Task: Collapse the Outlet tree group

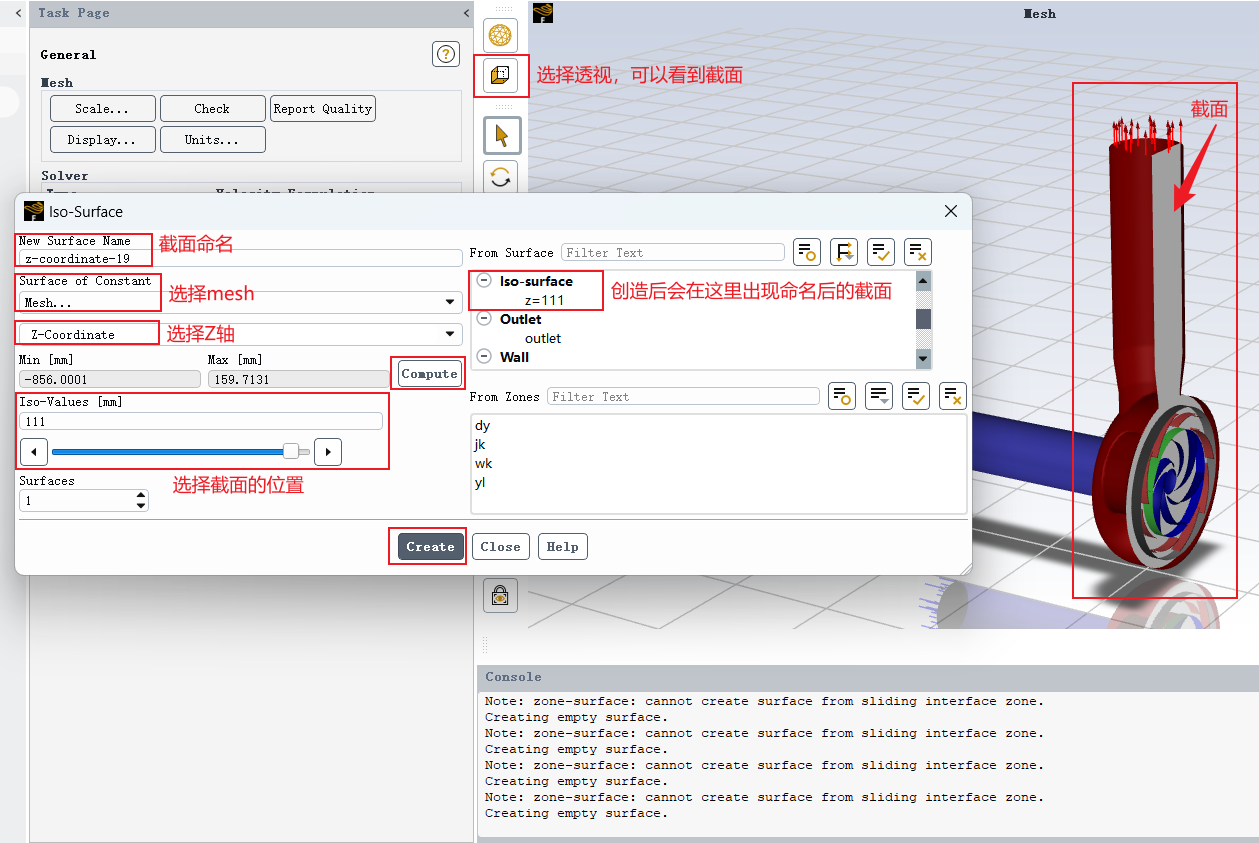Action: click(x=484, y=319)
